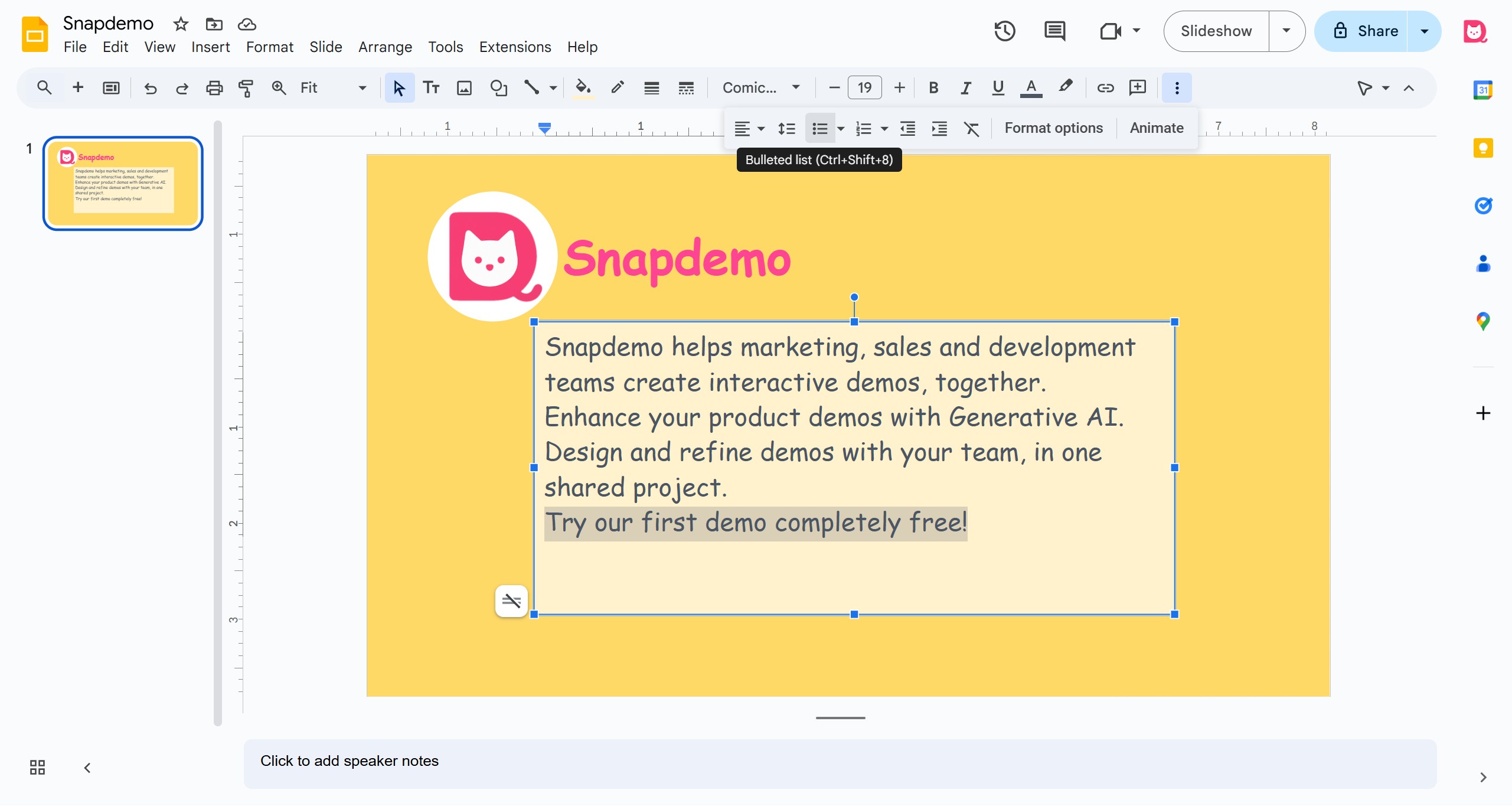
Task: Open text color picker
Action: tap(1031, 88)
